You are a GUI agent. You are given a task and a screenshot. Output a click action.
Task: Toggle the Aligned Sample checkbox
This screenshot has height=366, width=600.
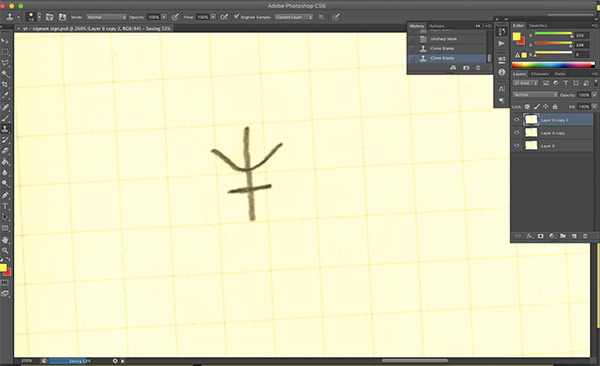tap(236, 16)
